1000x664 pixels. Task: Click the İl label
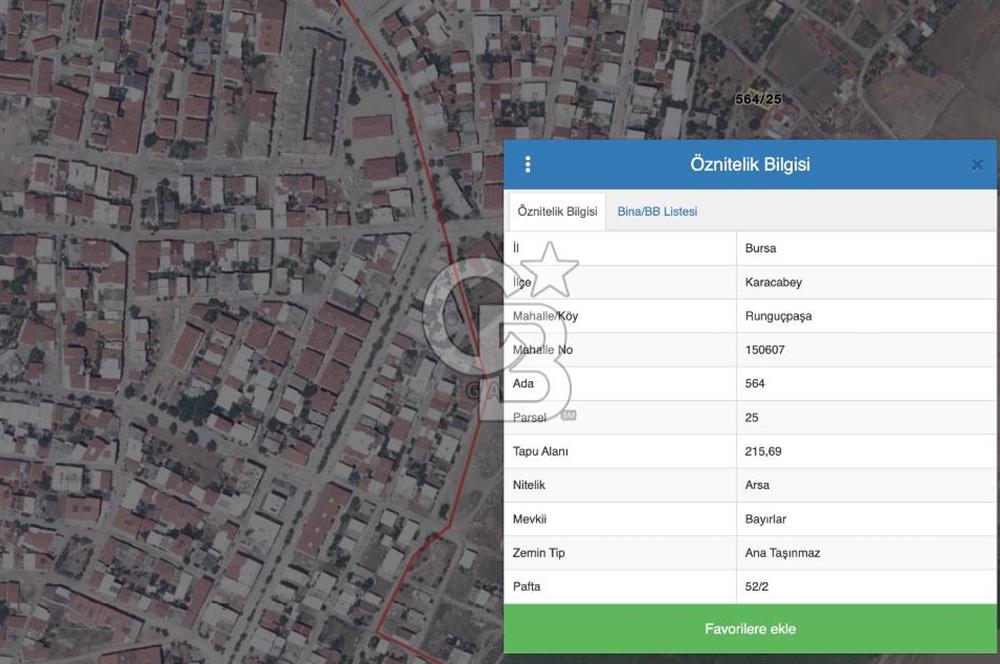click(516, 248)
